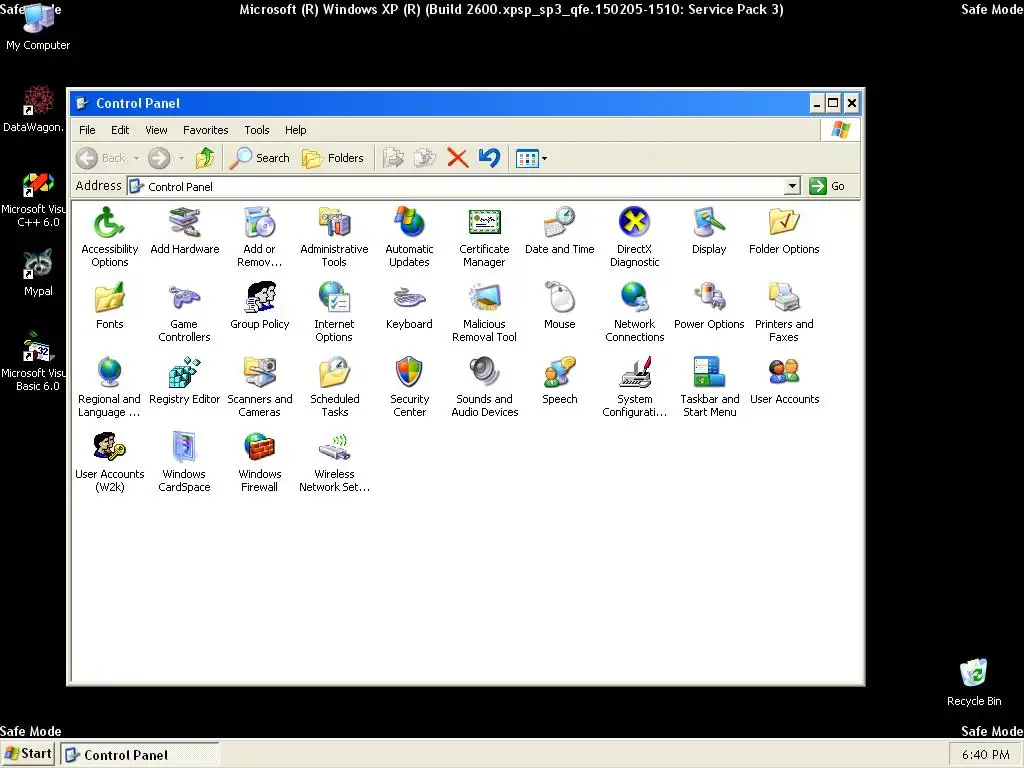Open Certificate Manager icon
Viewport: 1024px width, 768px height.
tap(485, 223)
